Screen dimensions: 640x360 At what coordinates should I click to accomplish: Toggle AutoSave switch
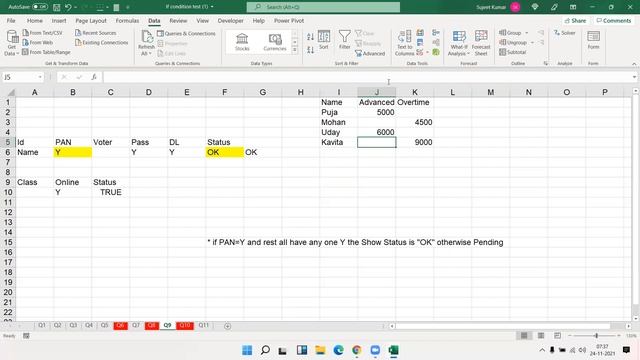pos(40,7)
